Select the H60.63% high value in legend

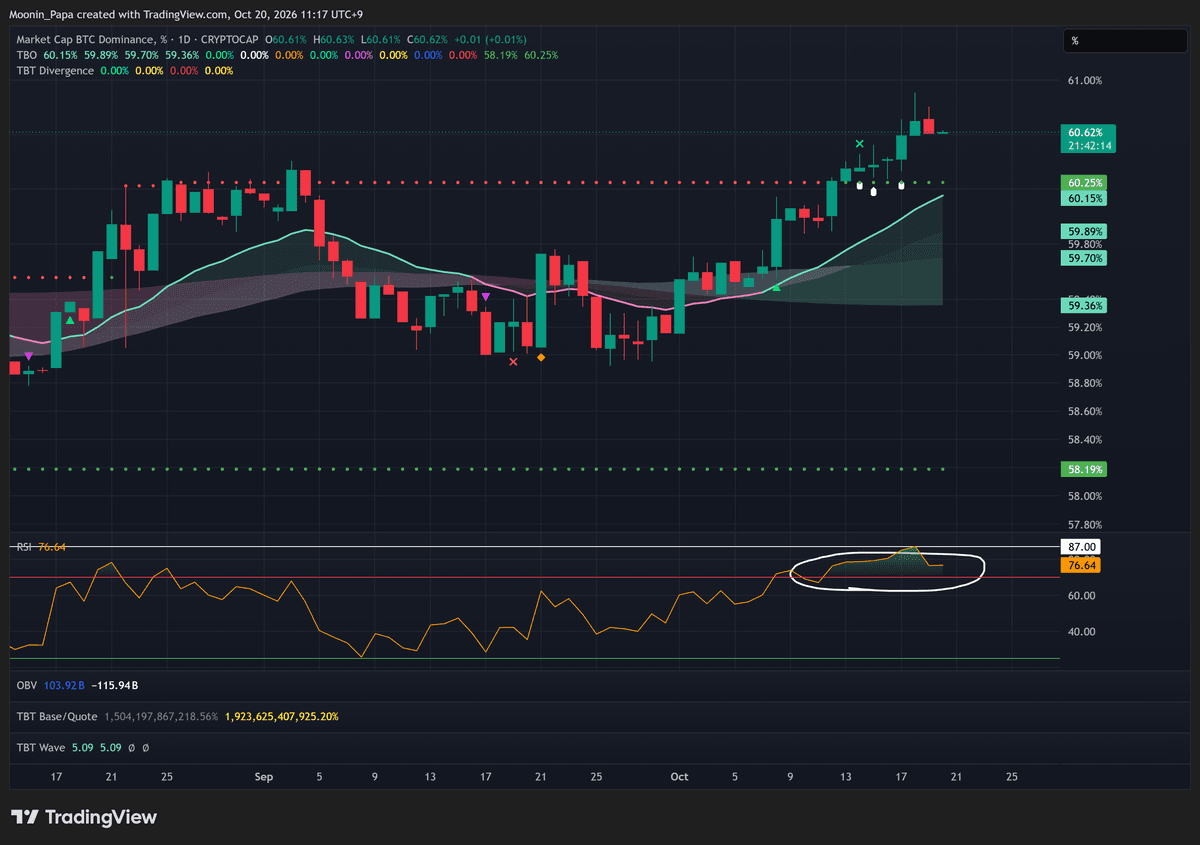pyautogui.click(x=333, y=39)
